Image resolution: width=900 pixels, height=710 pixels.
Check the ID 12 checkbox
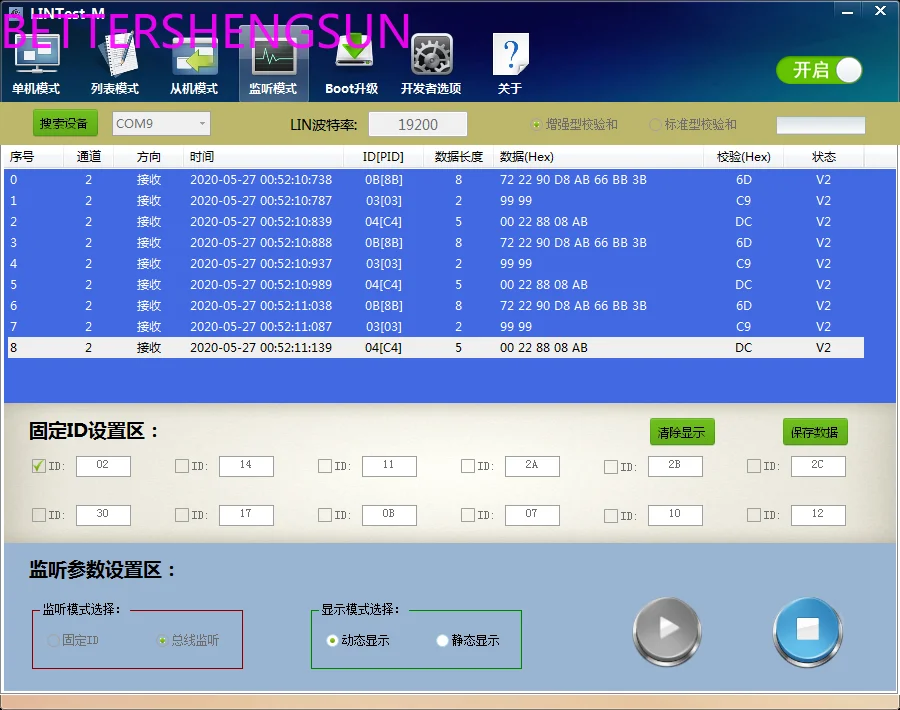click(753, 515)
